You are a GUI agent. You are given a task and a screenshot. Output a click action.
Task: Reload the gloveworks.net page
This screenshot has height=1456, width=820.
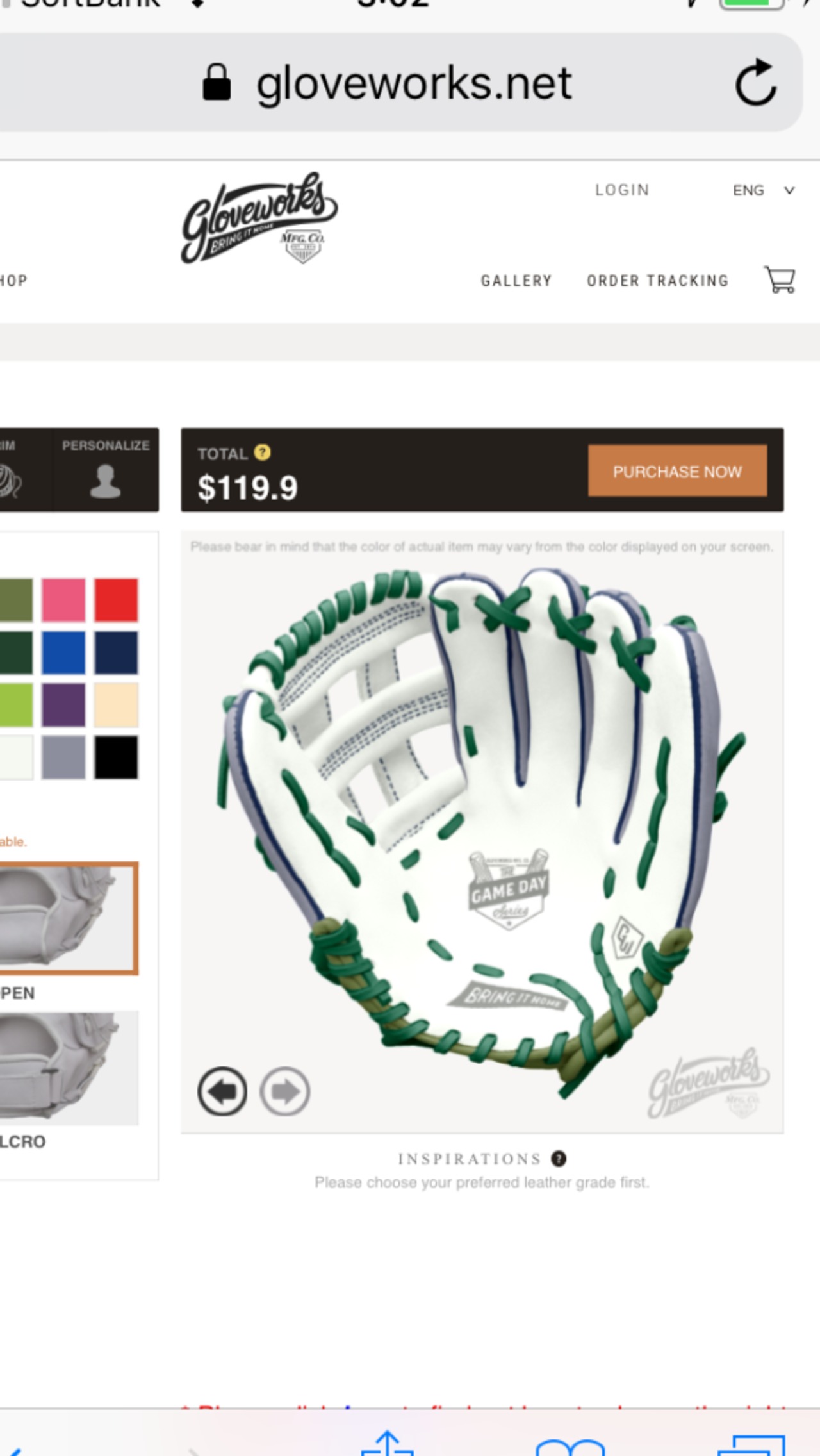pos(757,82)
